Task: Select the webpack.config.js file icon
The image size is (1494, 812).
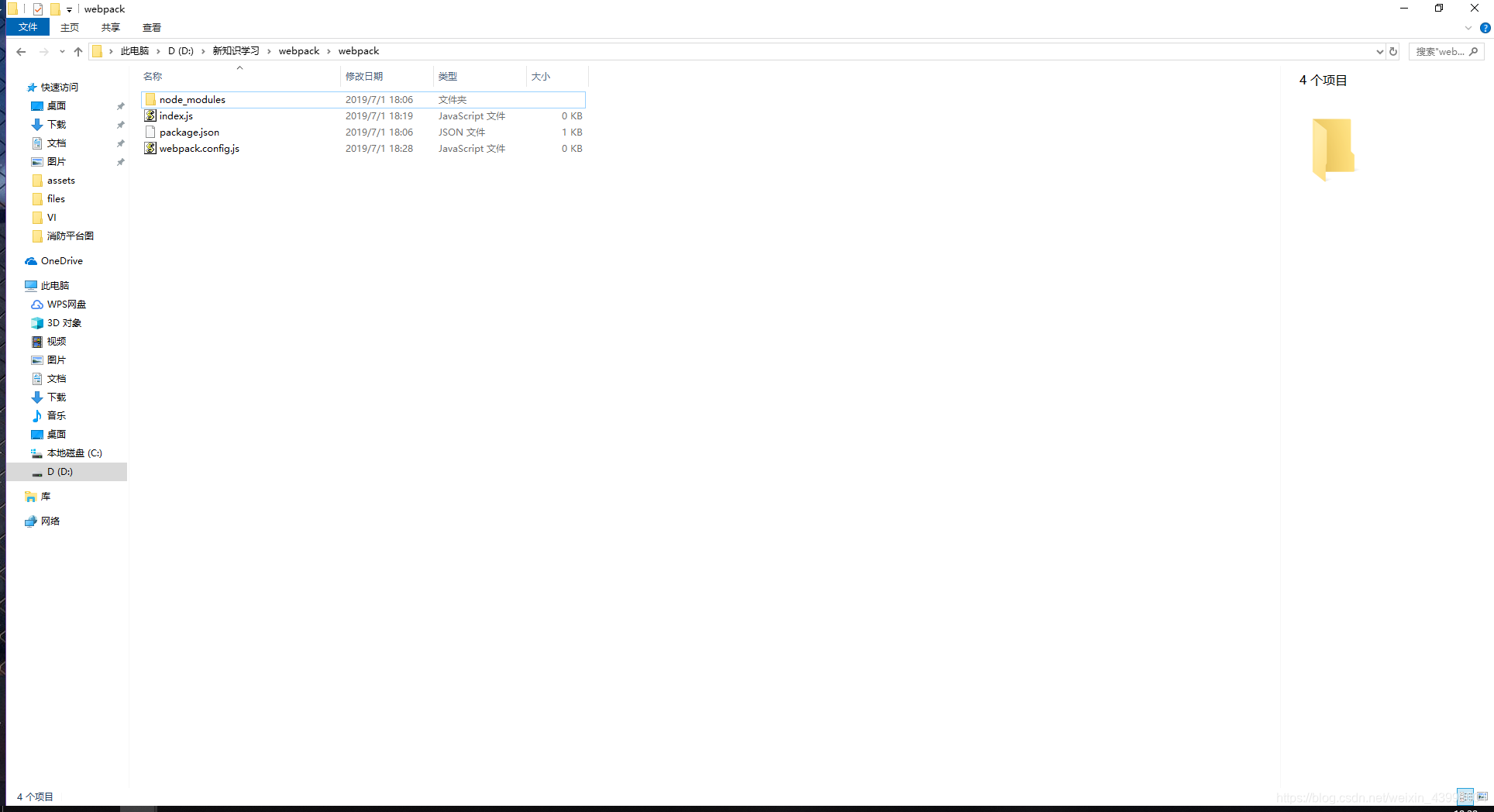Action: pyautogui.click(x=150, y=148)
